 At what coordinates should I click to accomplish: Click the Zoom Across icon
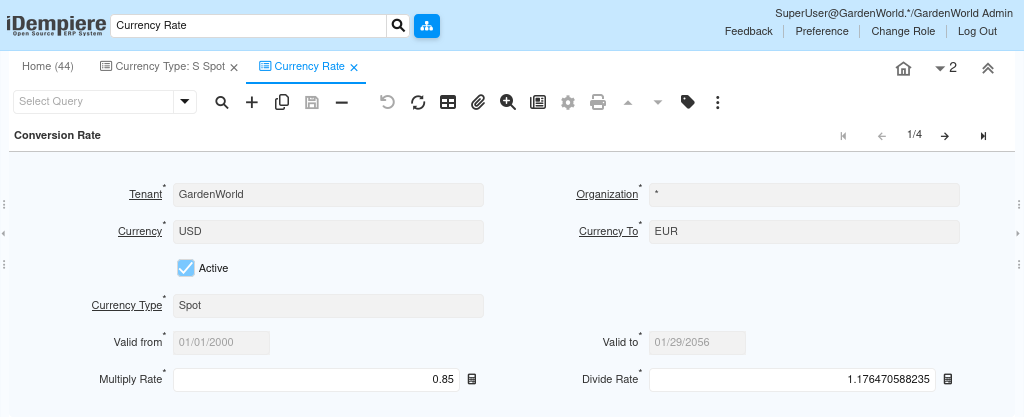(x=508, y=102)
